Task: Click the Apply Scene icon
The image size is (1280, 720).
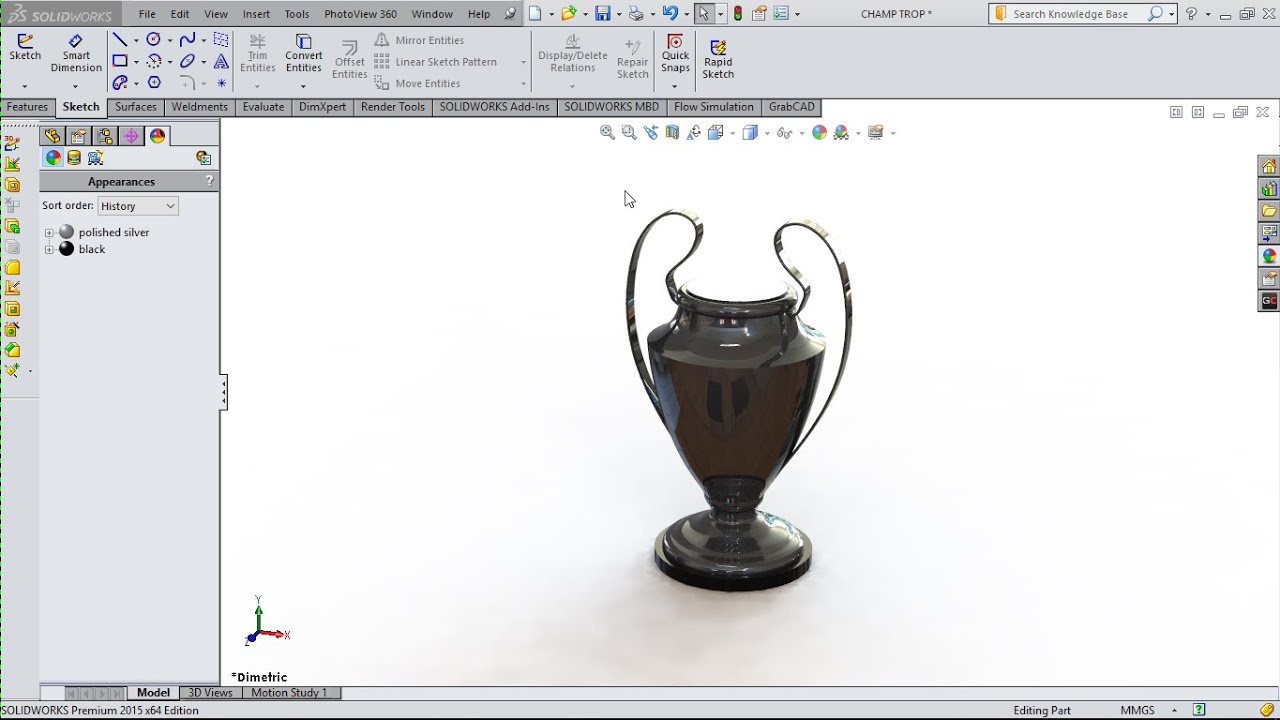Action: click(x=841, y=132)
